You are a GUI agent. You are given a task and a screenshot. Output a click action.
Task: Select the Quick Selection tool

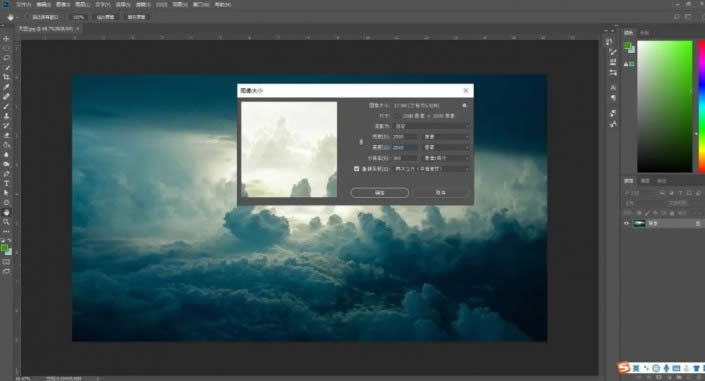(x=6, y=67)
